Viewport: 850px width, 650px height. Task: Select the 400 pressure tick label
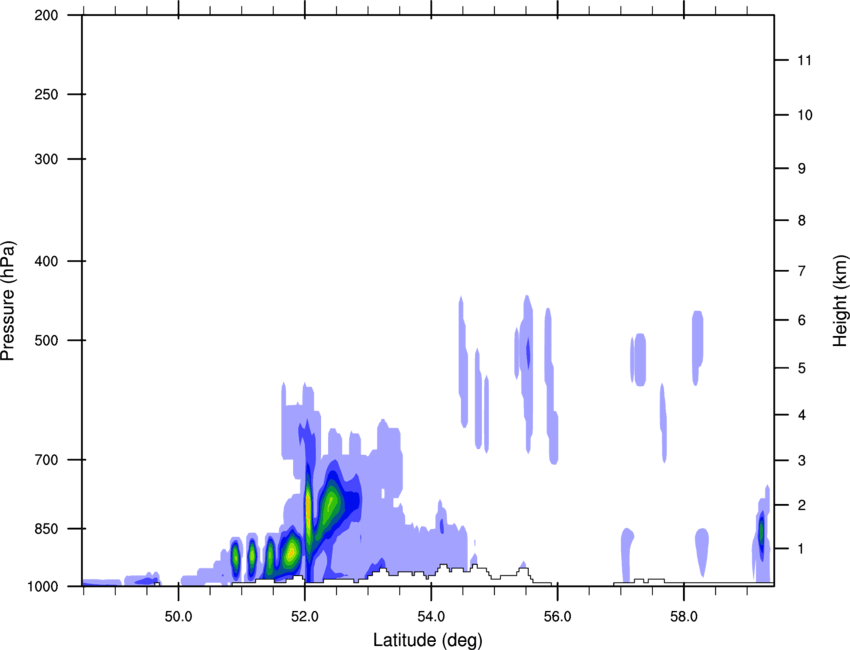tap(46, 261)
